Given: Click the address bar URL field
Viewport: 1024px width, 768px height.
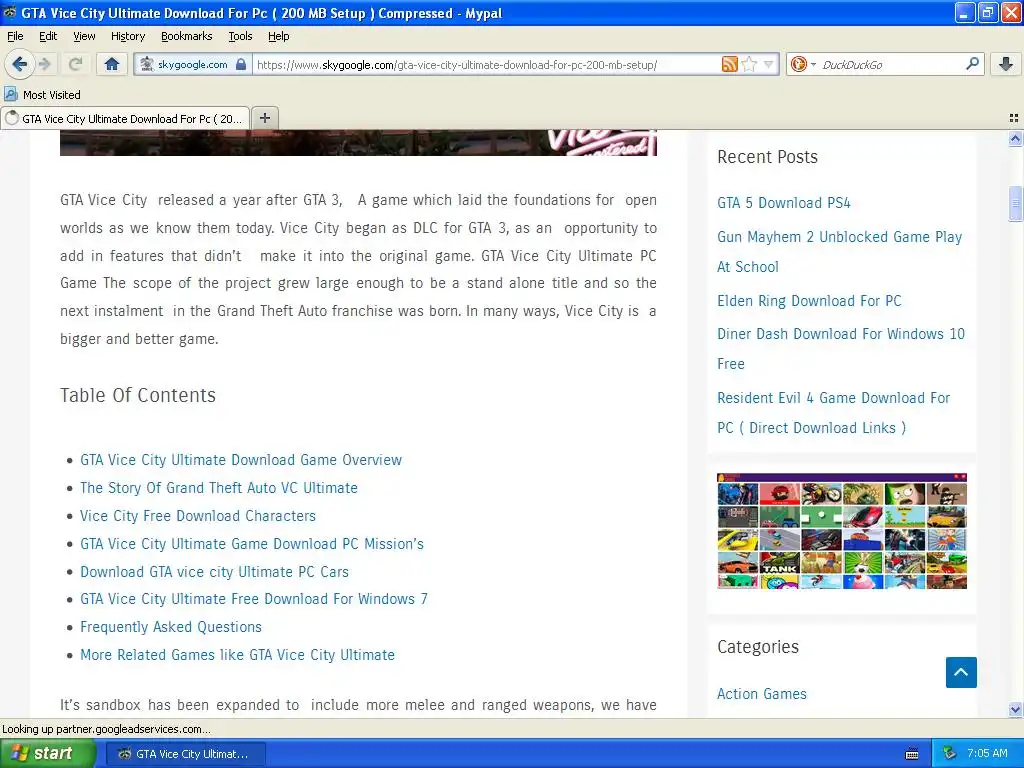Looking at the screenshot, I should (x=487, y=64).
